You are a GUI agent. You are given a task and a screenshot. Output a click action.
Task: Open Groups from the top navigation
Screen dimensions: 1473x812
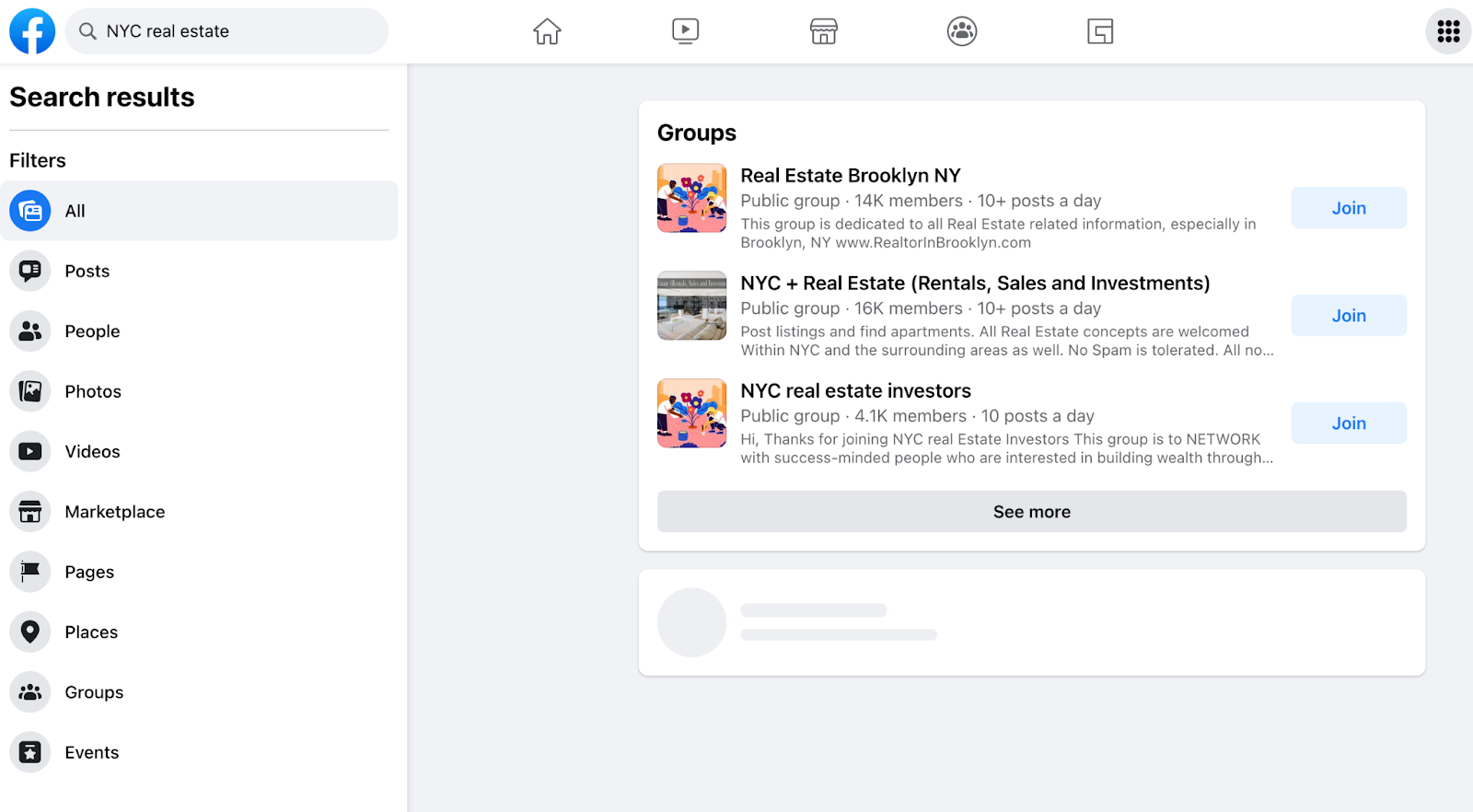pos(961,30)
